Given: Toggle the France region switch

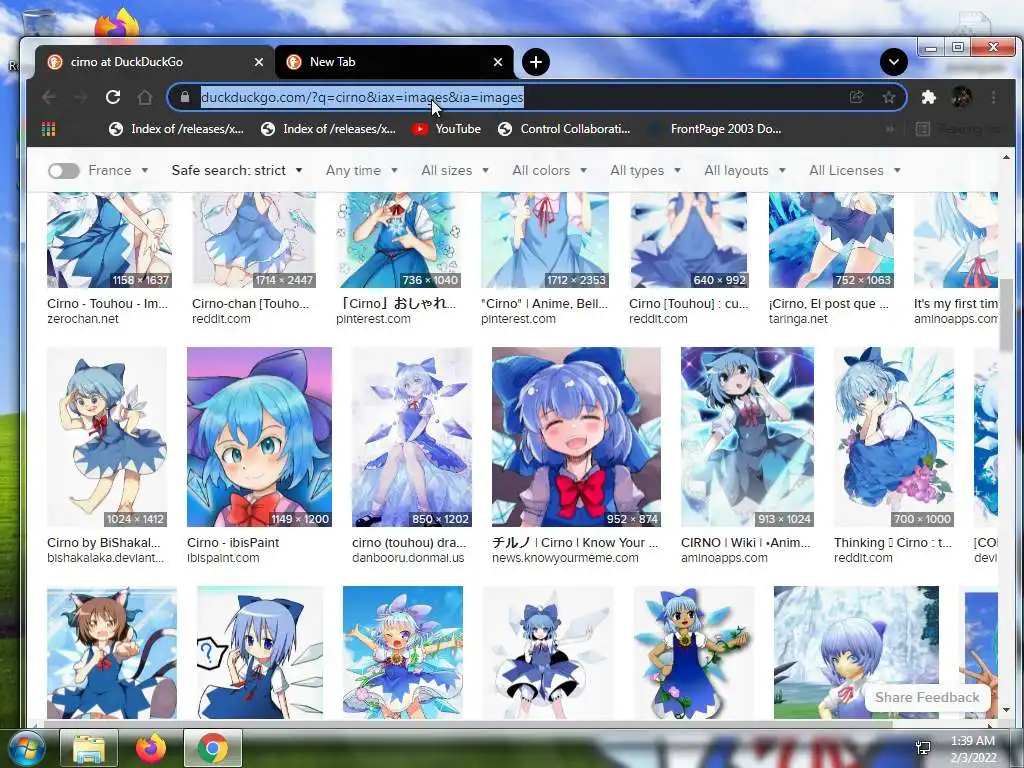Looking at the screenshot, I should click(x=63, y=170).
